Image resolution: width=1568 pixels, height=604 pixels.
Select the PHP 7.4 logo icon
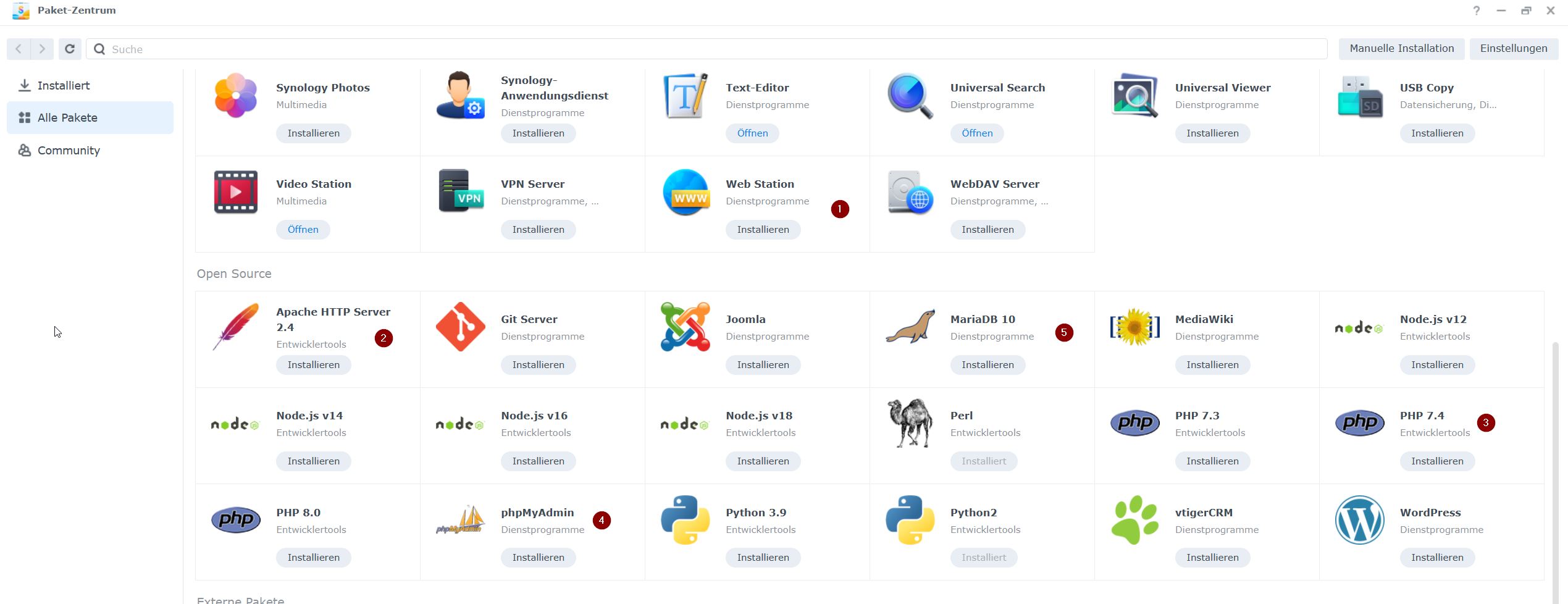1360,423
